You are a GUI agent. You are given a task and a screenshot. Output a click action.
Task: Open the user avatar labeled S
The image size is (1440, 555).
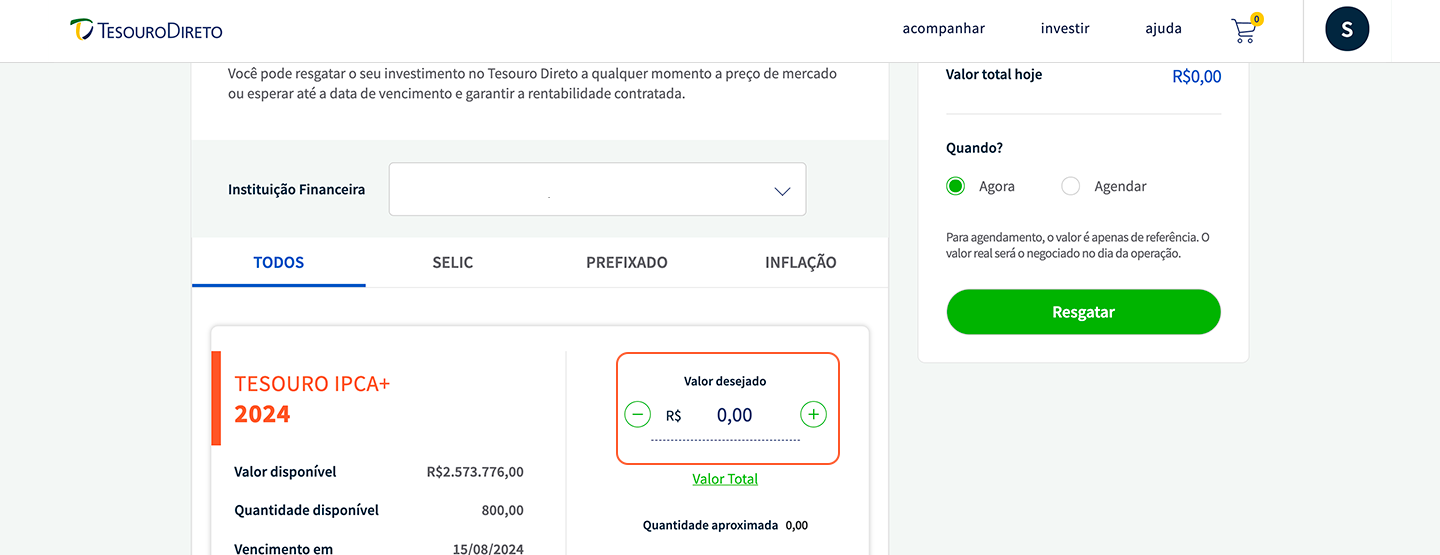point(1347,29)
